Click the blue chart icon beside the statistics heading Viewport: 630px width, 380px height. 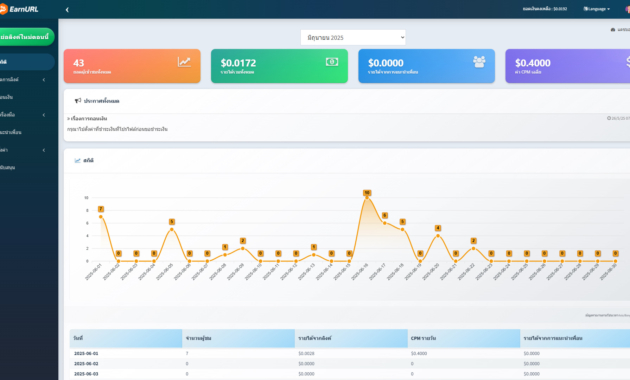tap(78, 160)
